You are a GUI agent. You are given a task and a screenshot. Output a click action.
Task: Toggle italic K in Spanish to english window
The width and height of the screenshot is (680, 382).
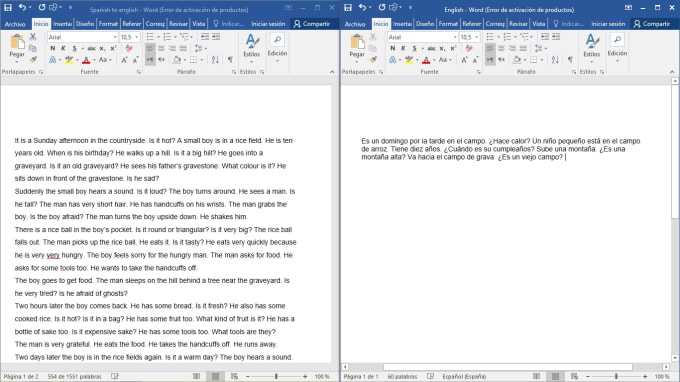(x=63, y=48)
